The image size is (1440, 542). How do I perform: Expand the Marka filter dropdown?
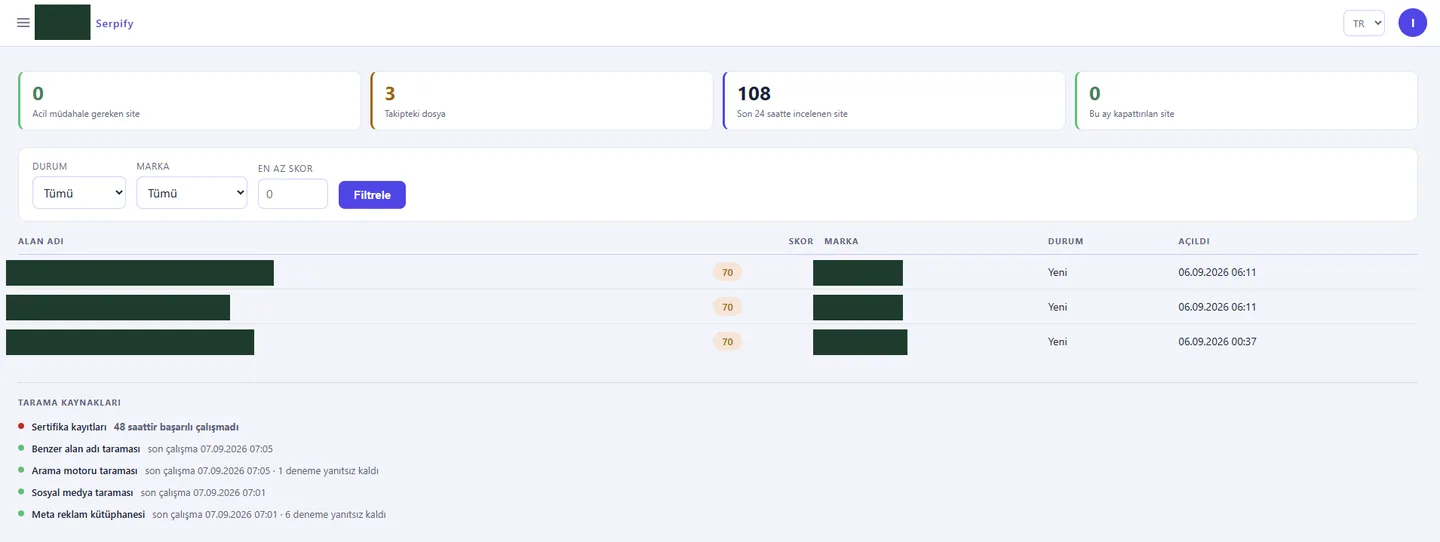coord(192,194)
